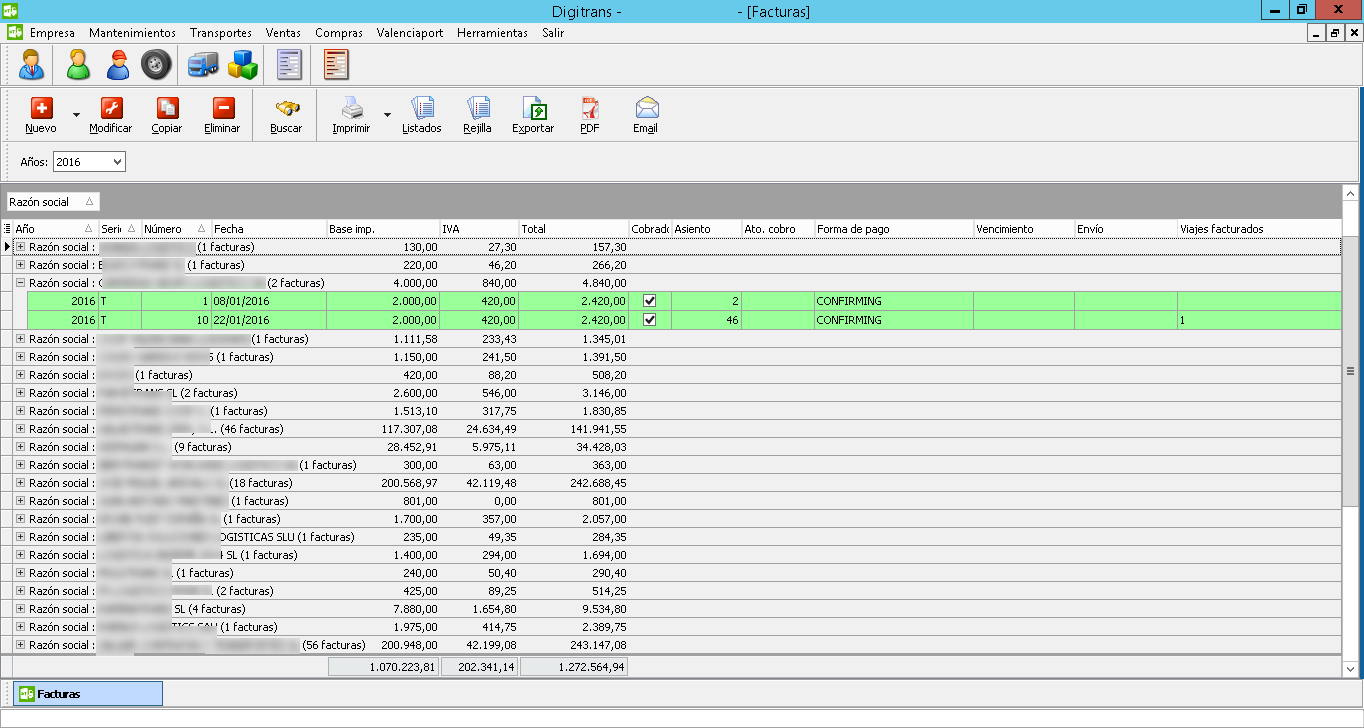Open the Transportes menu
The image size is (1364, 728).
pos(221,33)
